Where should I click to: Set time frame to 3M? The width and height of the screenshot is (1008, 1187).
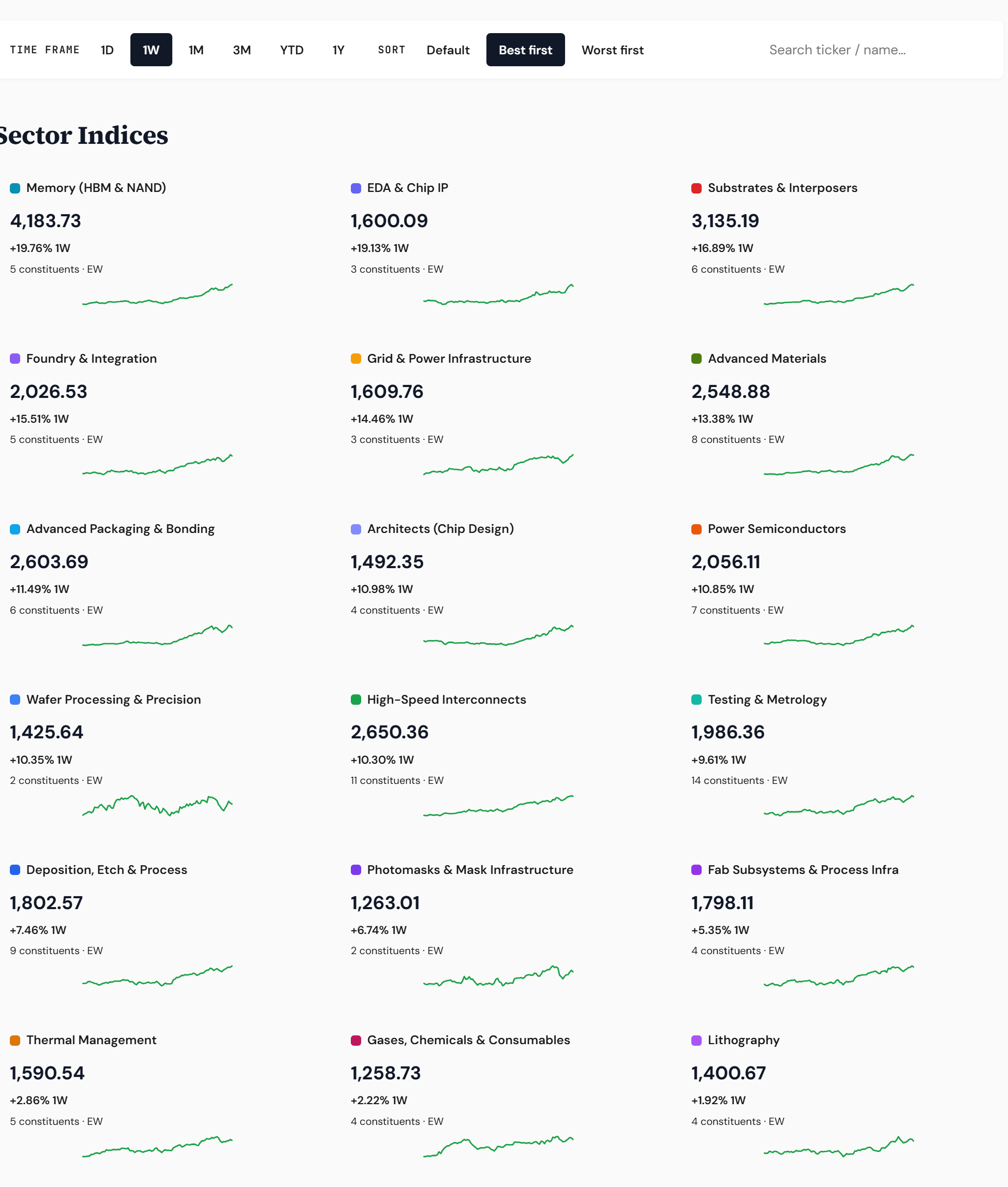coord(242,50)
